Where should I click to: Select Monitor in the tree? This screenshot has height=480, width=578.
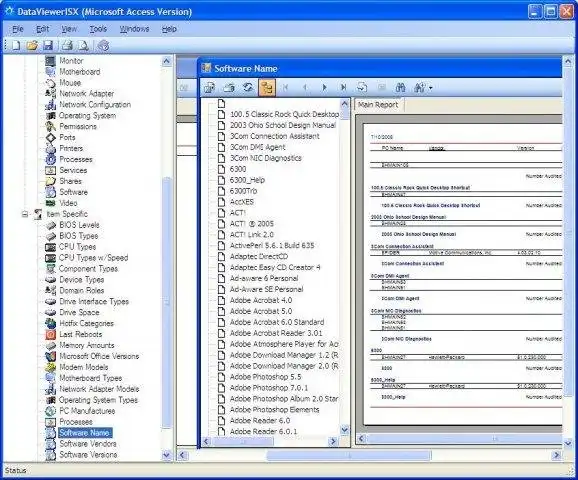[x=71, y=60]
